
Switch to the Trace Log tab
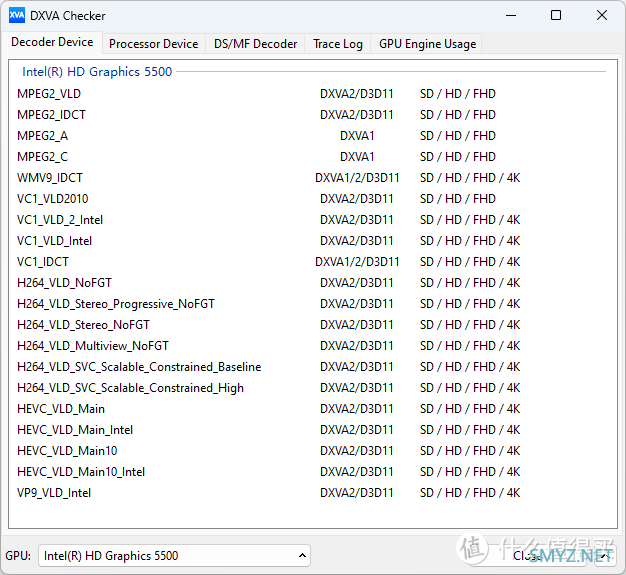click(x=338, y=44)
